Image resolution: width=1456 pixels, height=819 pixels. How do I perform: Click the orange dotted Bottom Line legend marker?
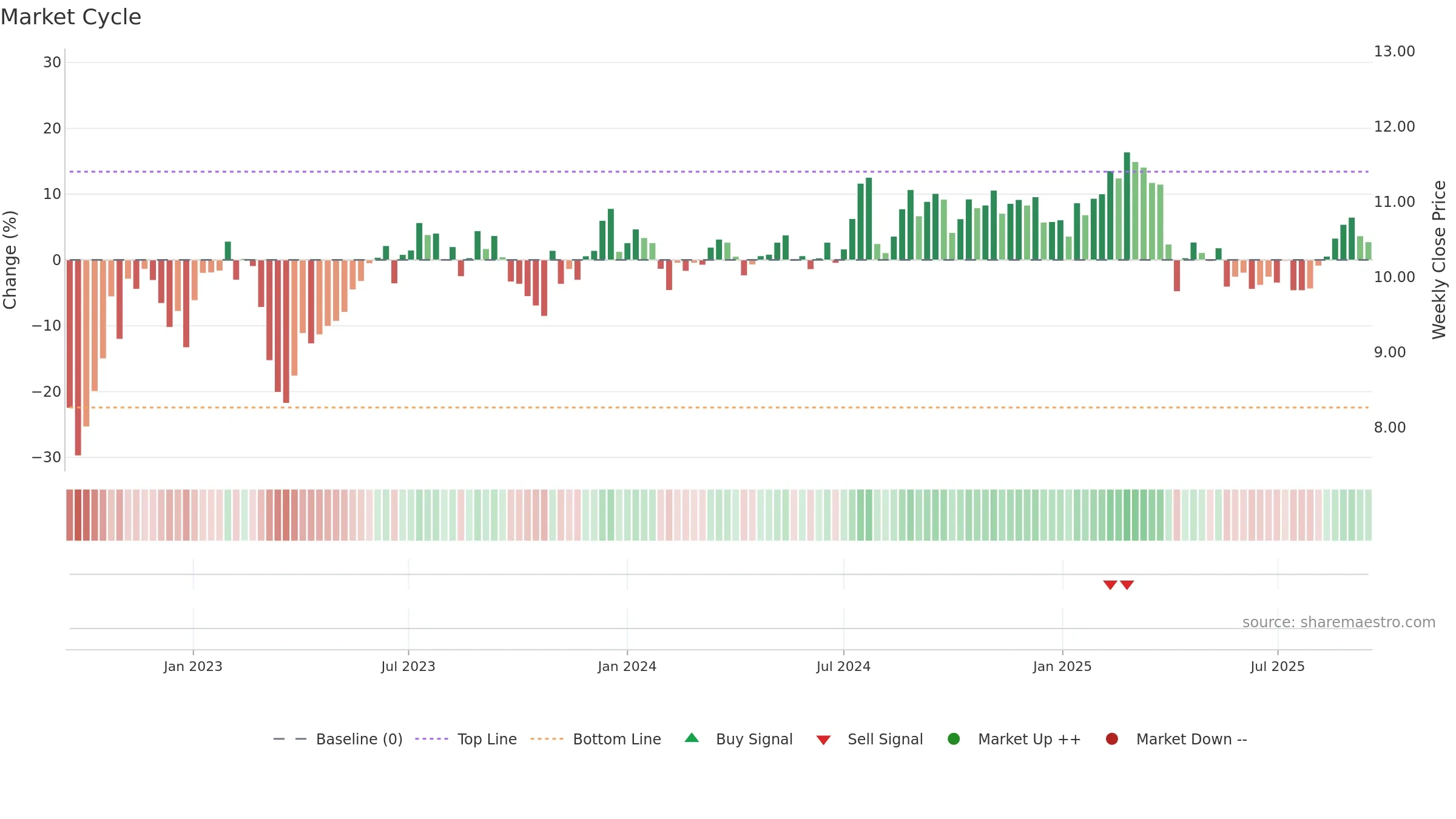point(547,739)
